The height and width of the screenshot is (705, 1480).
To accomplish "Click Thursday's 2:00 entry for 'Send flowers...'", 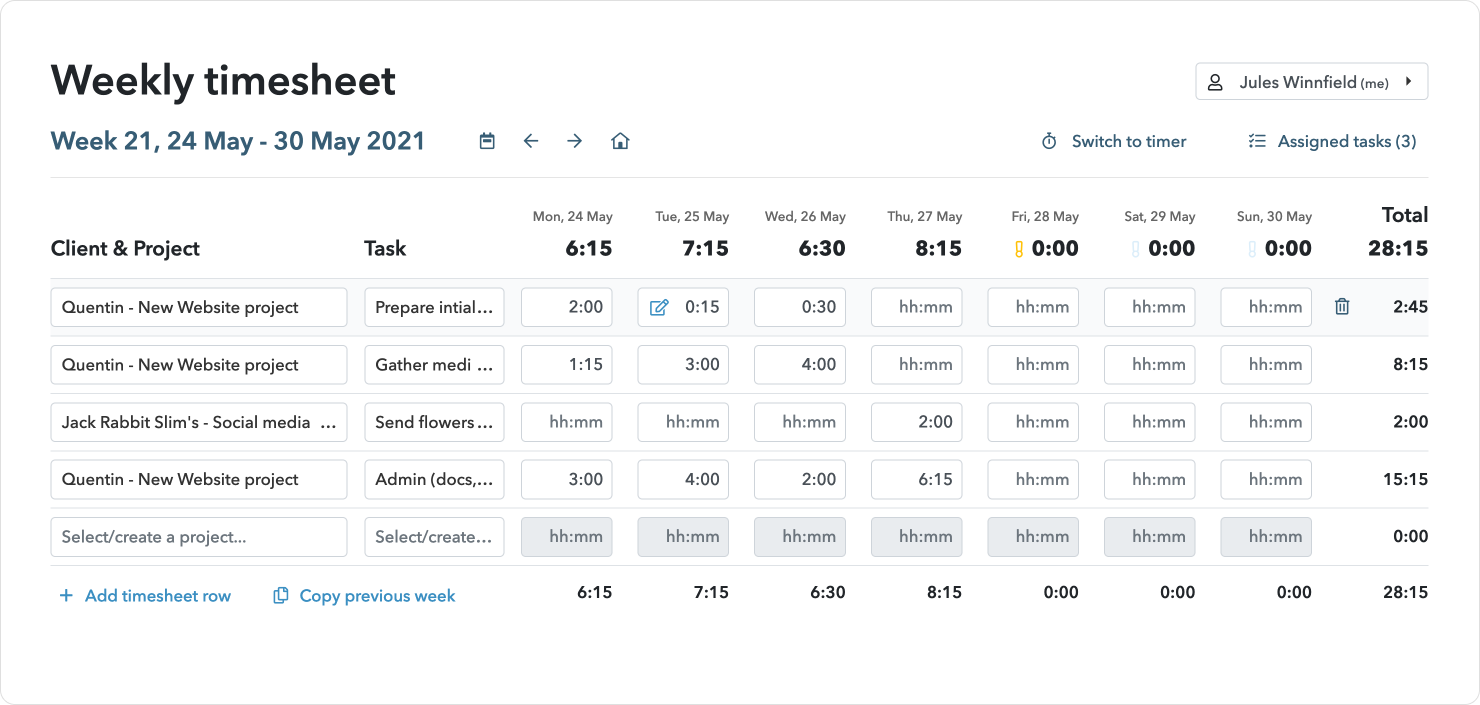I will (x=916, y=422).
